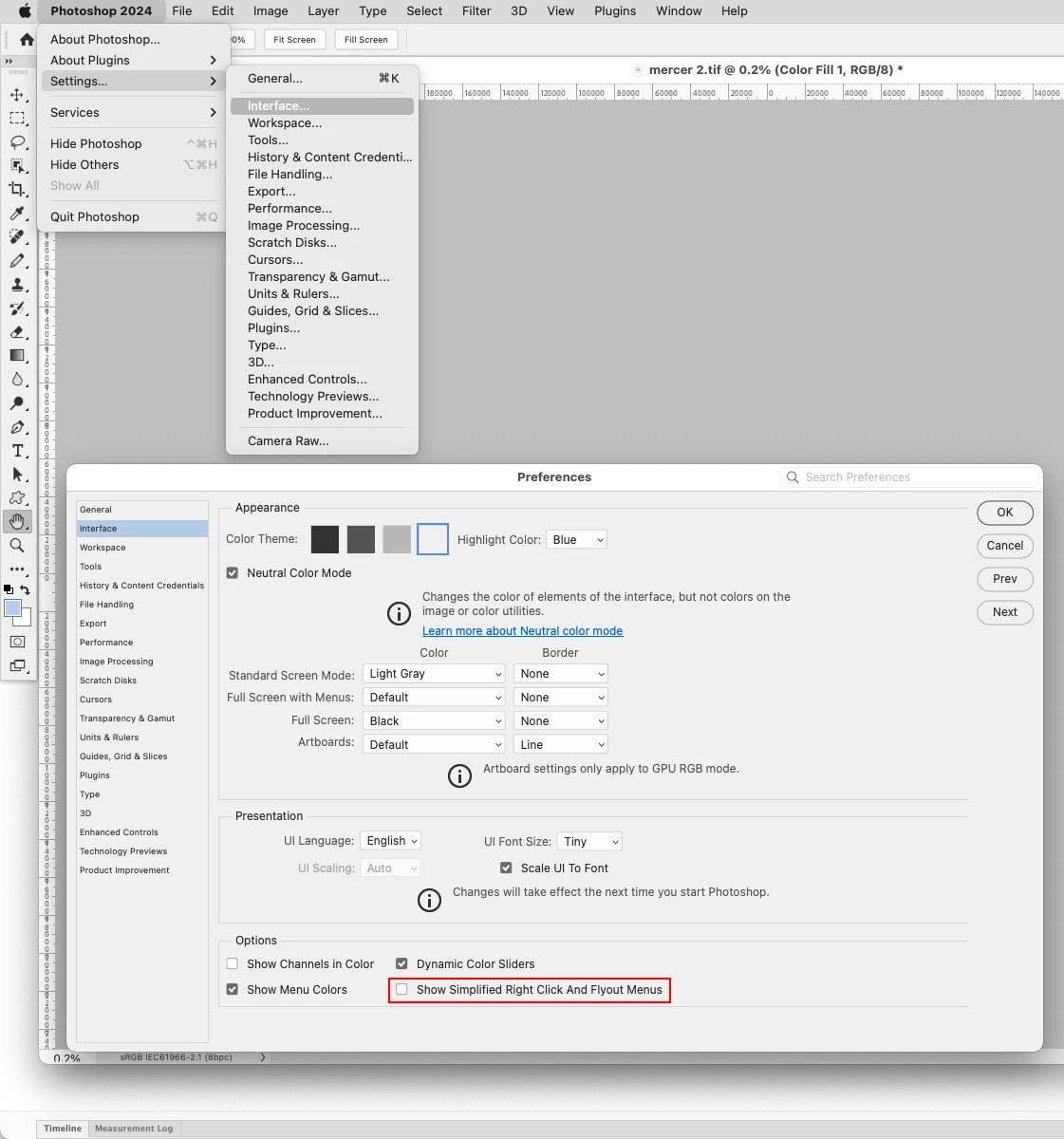The height and width of the screenshot is (1139, 1064).
Task: Click the default colors mini icon
Action: click(9, 589)
